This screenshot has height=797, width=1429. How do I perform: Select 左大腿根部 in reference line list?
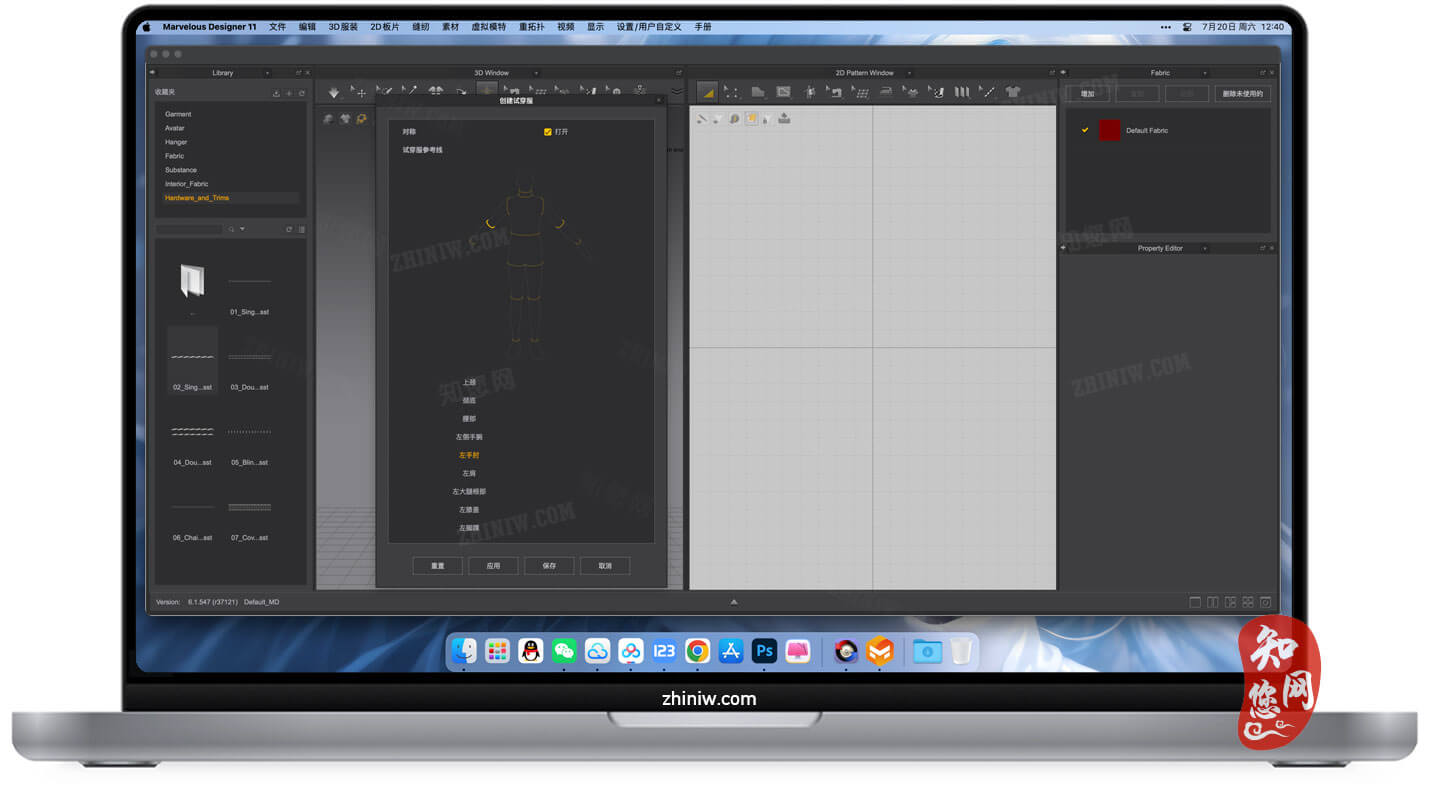click(x=469, y=492)
